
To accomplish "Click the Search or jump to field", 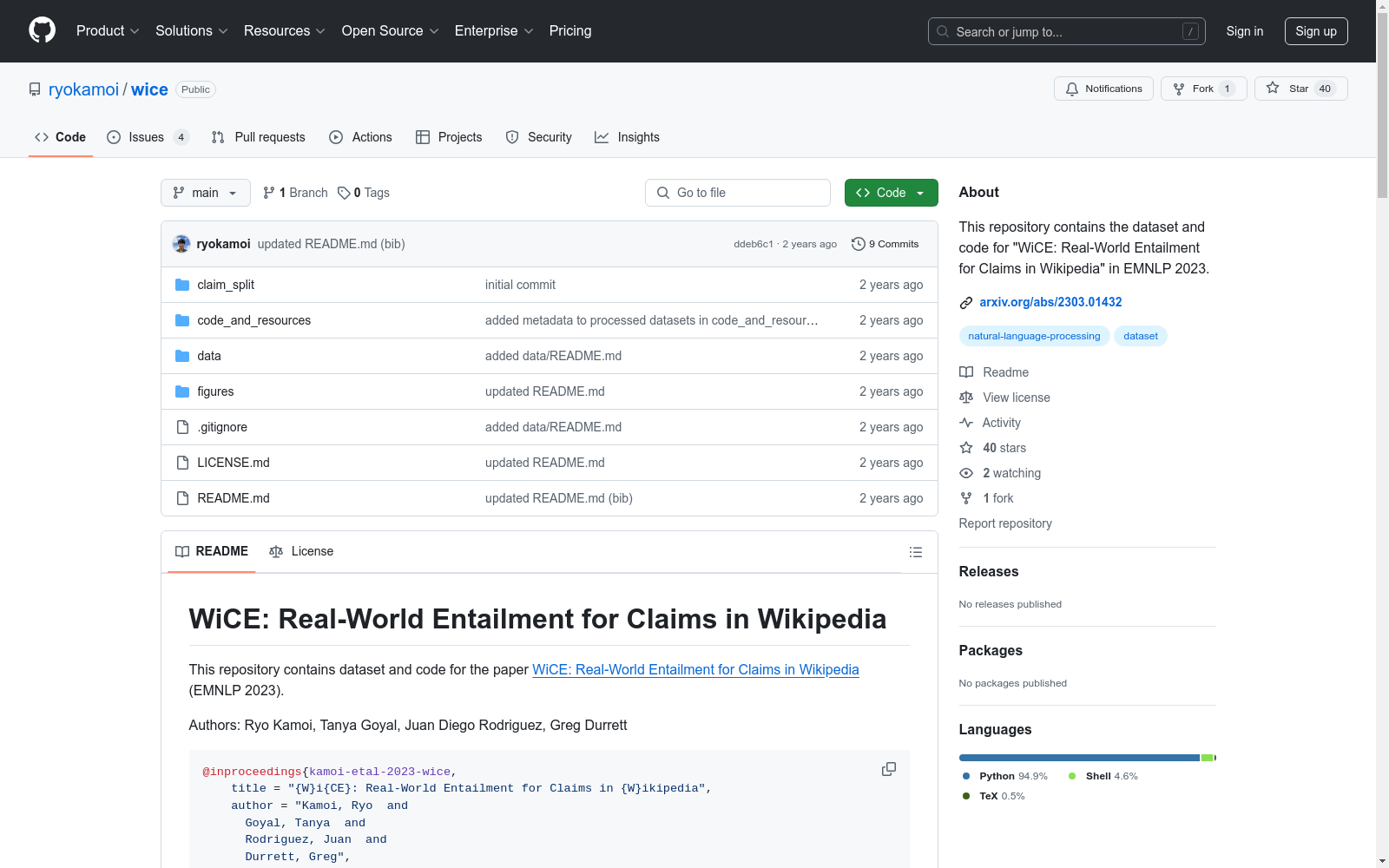I will pyautogui.click(x=1067, y=31).
